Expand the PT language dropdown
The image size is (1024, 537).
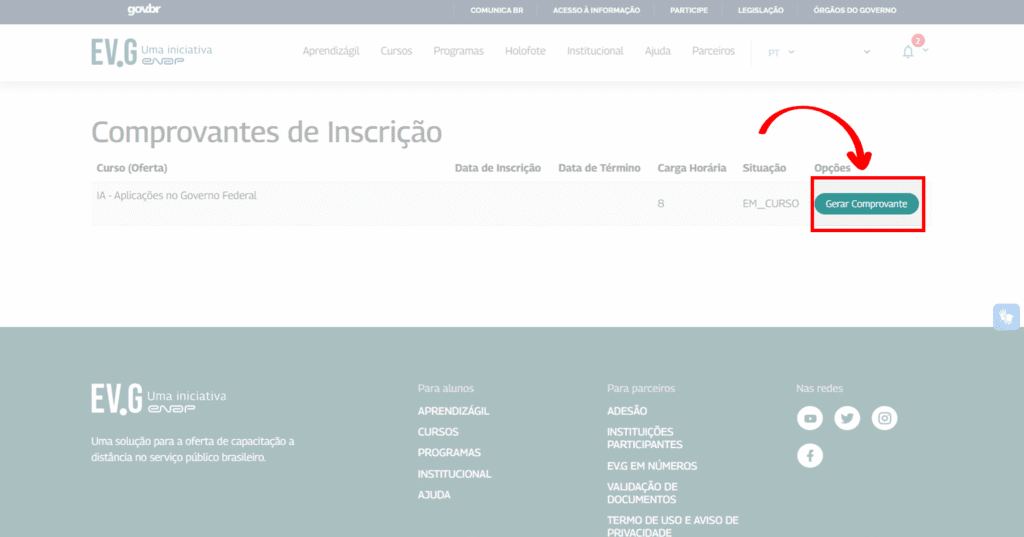pos(781,52)
